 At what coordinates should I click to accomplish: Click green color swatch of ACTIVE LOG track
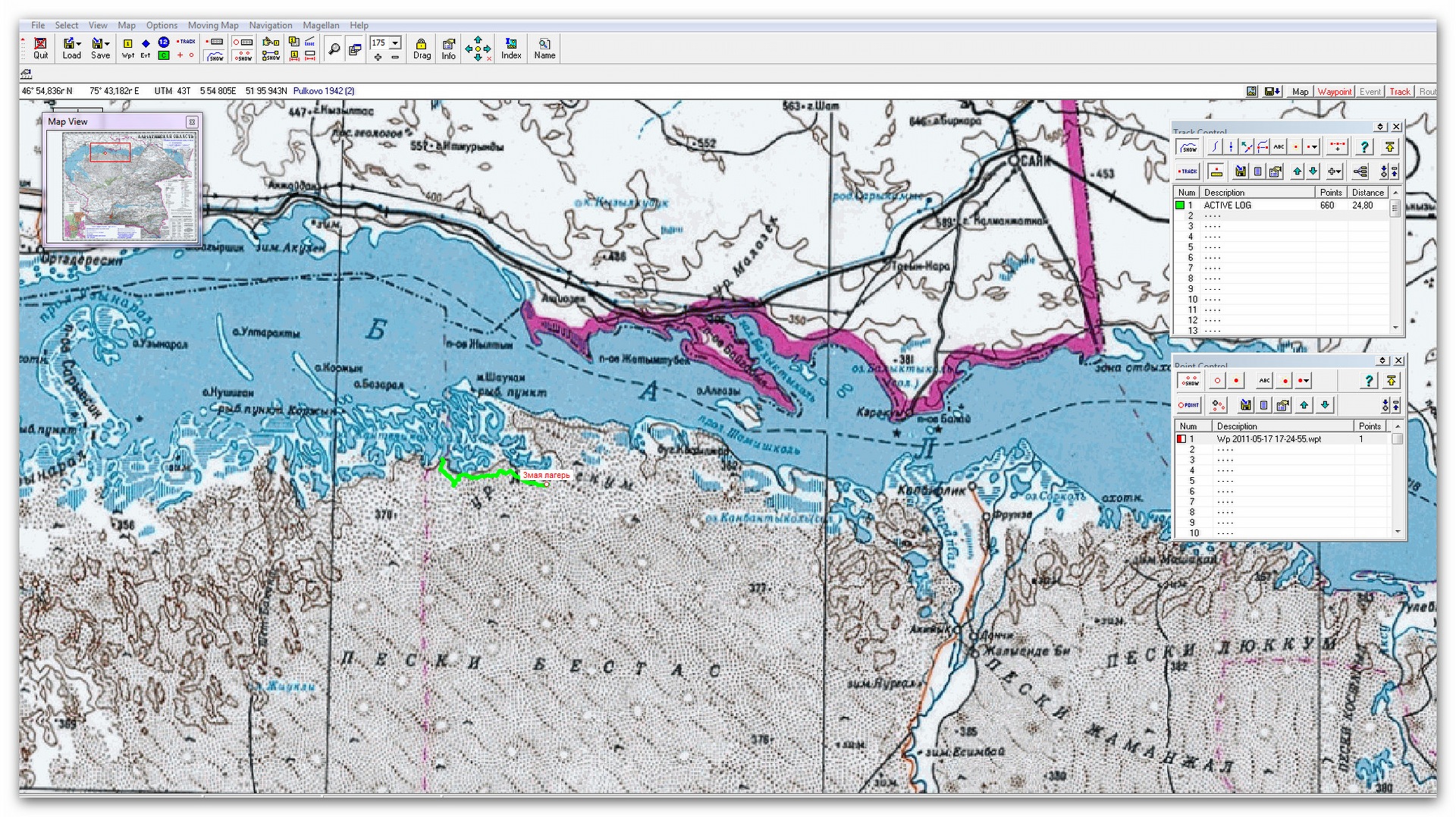[1180, 206]
